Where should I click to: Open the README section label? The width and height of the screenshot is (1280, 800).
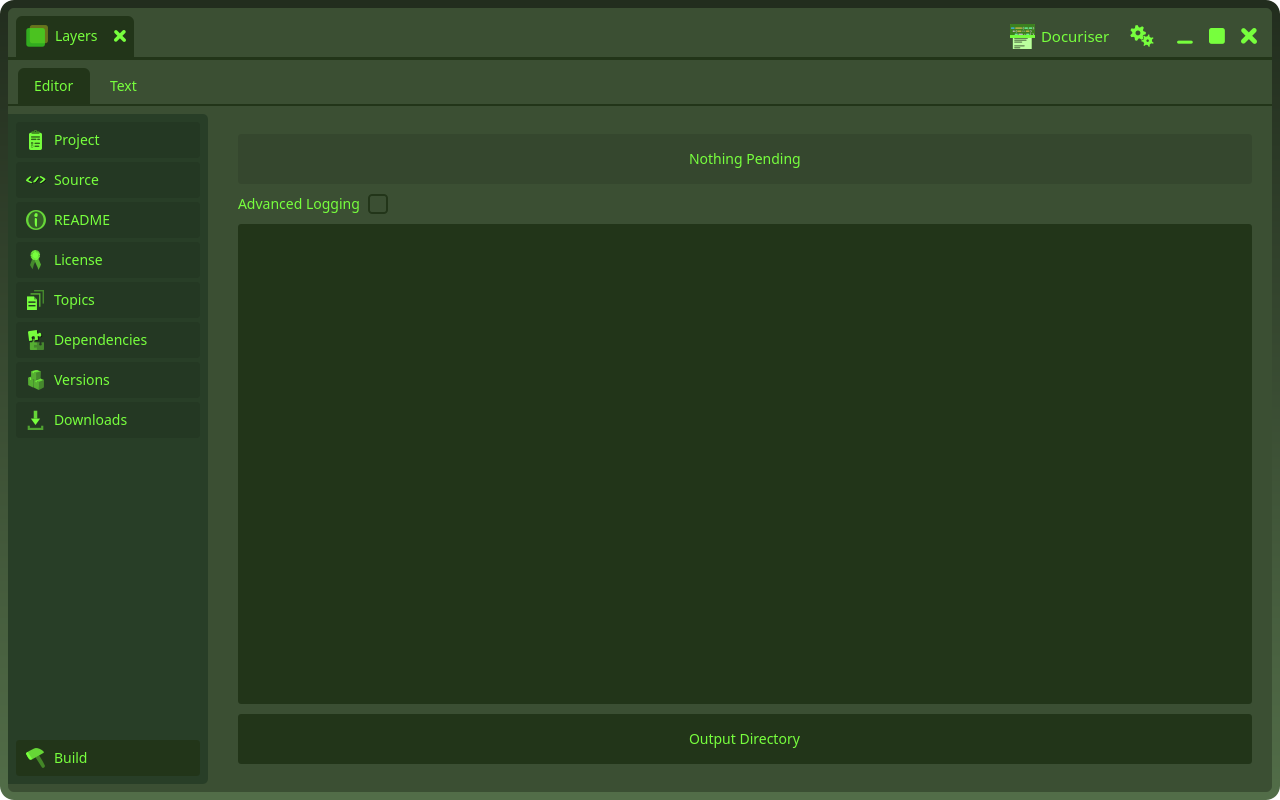click(82, 220)
